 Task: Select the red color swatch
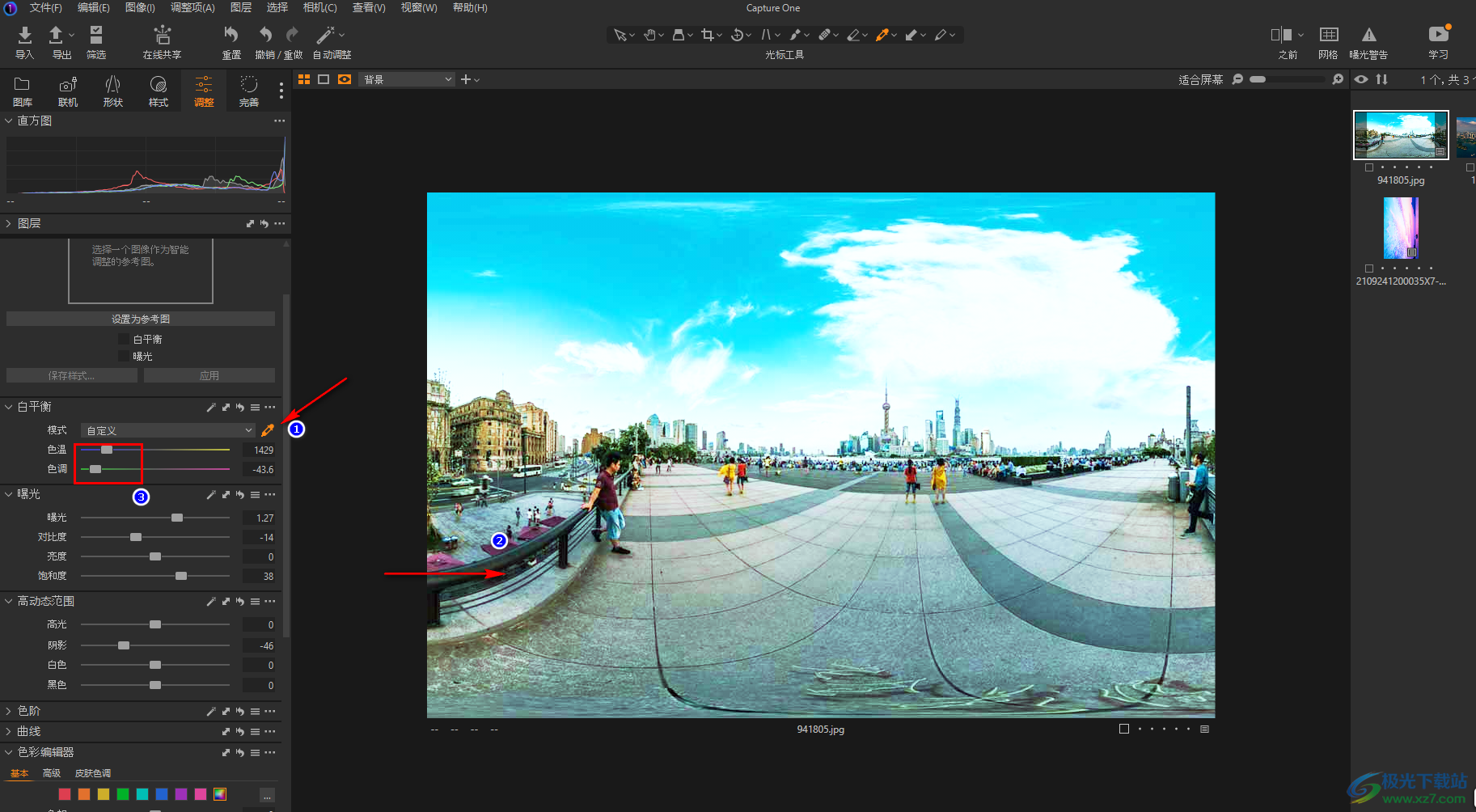click(65, 794)
